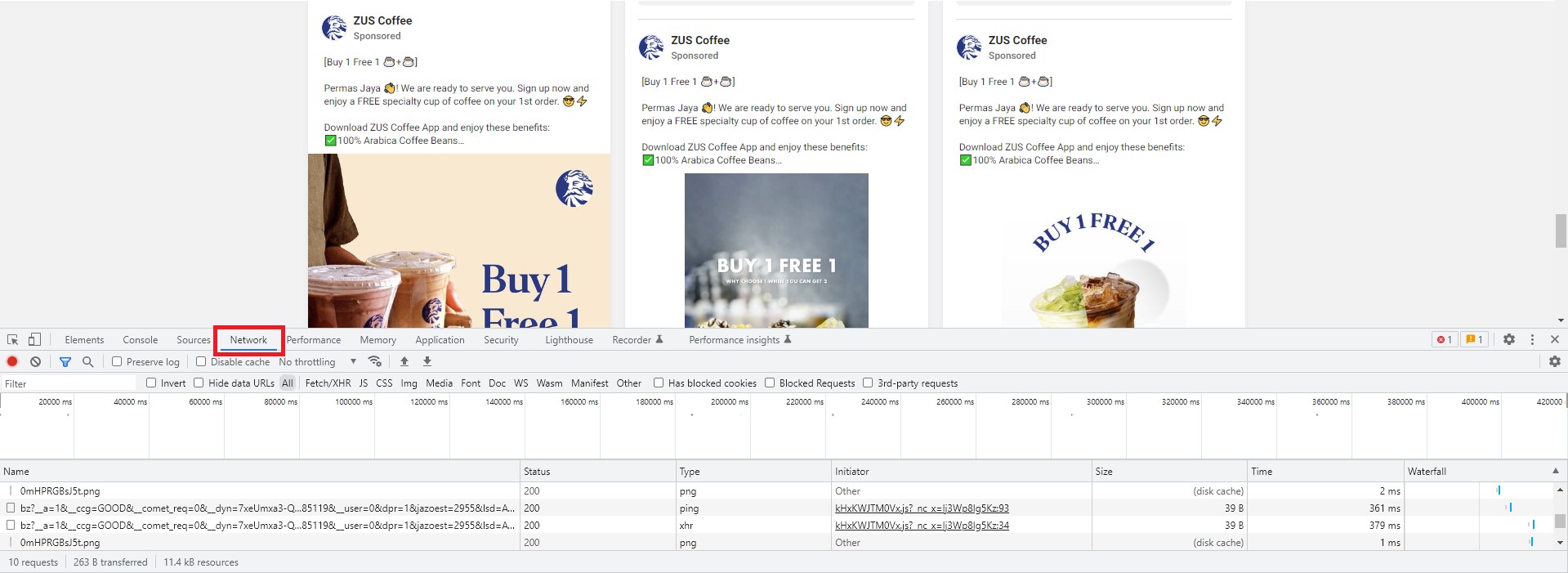Toggle the network filter funnel icon
Viewport: 1568px width, 573px height.
[x=65, y=361]
